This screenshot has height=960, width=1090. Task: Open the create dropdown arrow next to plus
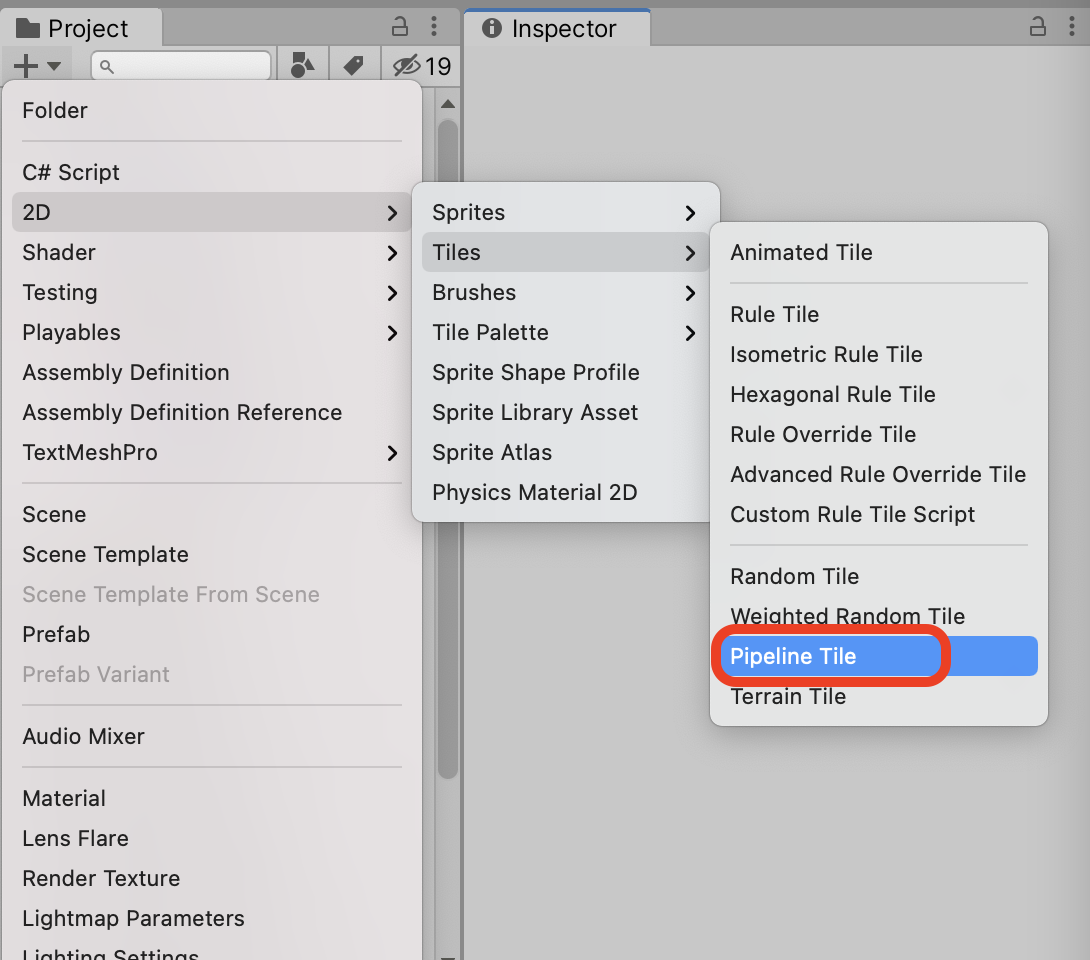click(54, 67)
